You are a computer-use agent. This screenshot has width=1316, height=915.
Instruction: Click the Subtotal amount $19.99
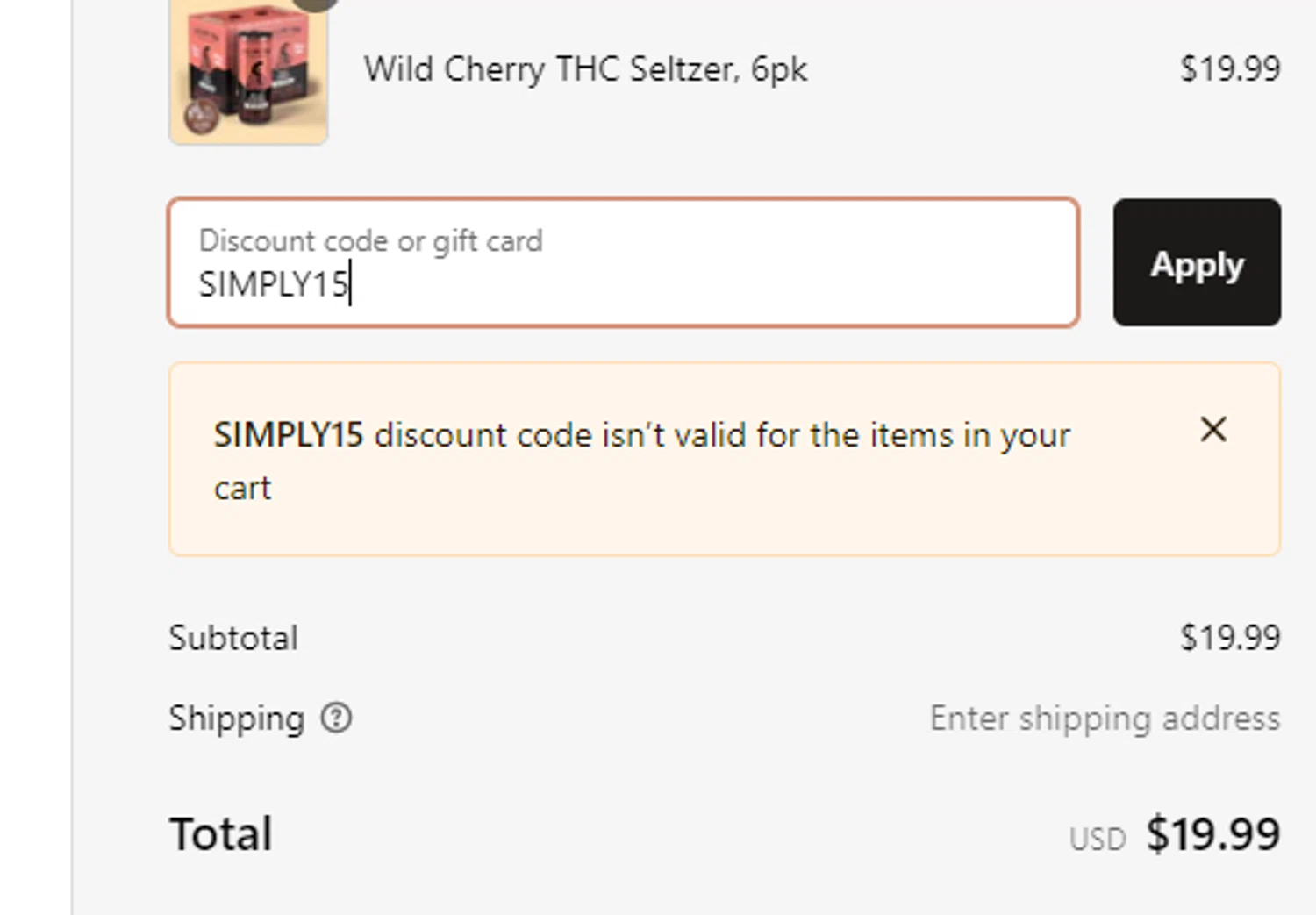click(1230, 638)
